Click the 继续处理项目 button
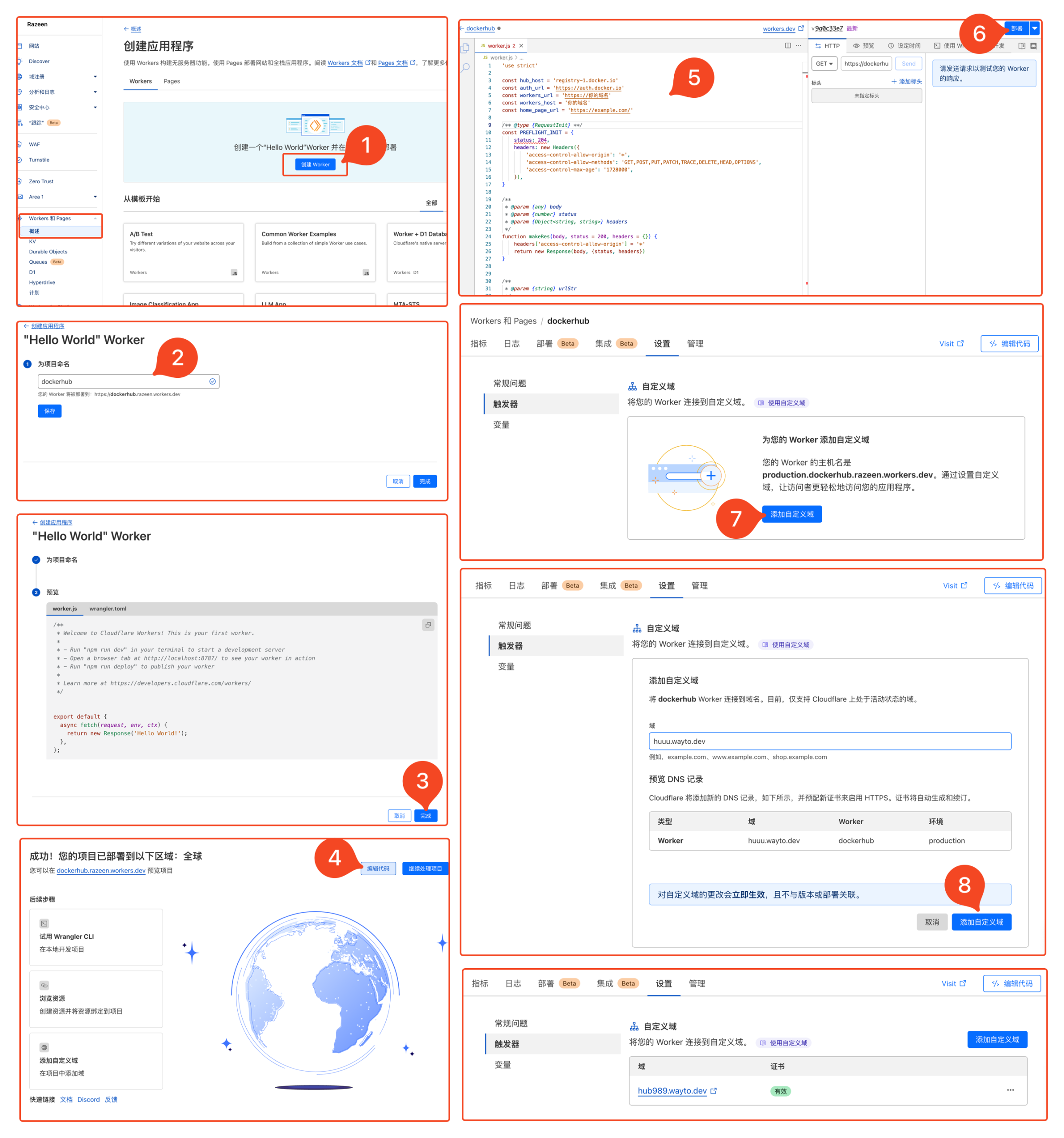The width and height of the screenshot is (1064, 1138). (x=425, y=868)
